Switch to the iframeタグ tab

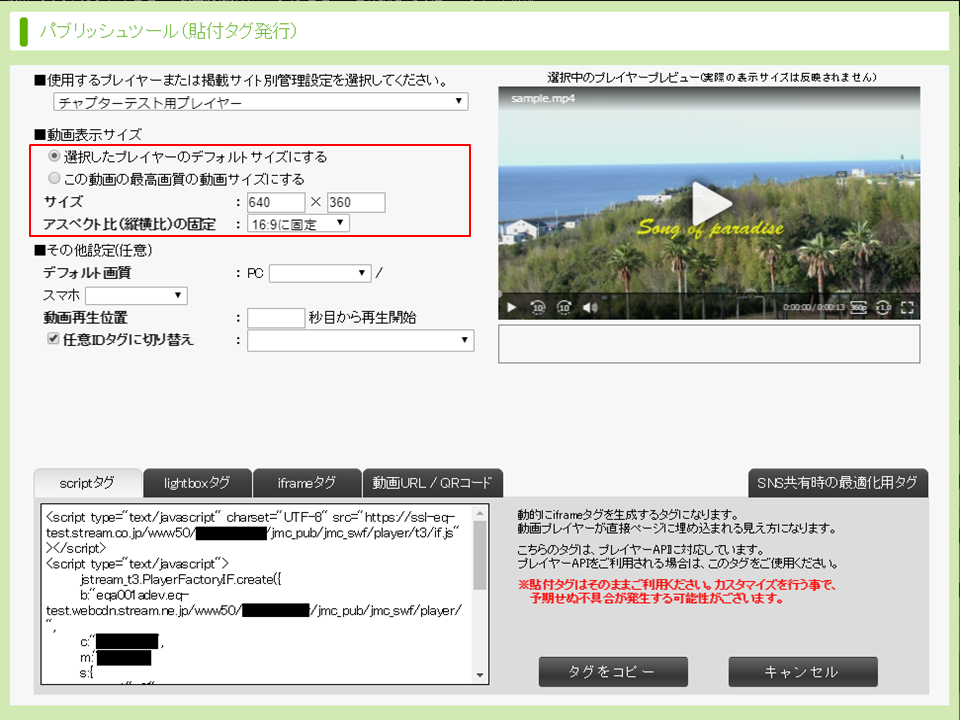(306, 483)
